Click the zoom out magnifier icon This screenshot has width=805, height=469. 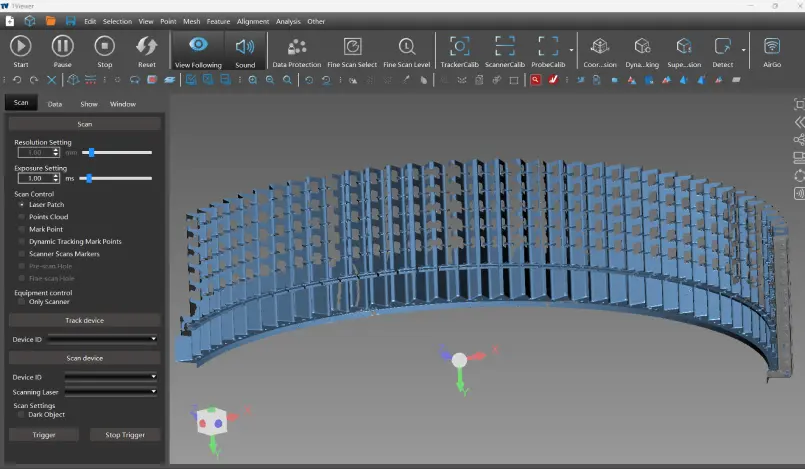270,80
